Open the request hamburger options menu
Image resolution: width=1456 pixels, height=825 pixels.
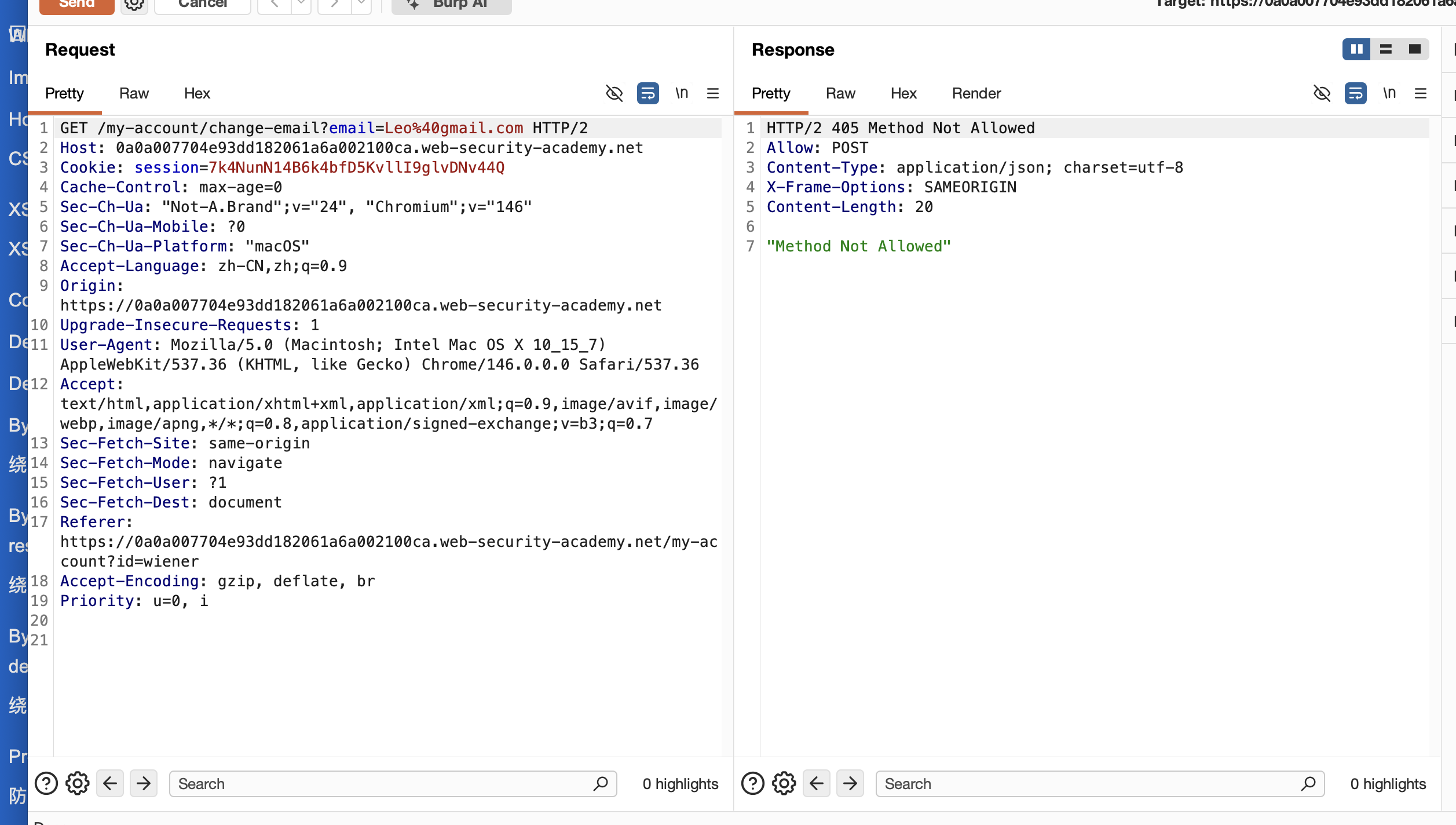(713, 93)
